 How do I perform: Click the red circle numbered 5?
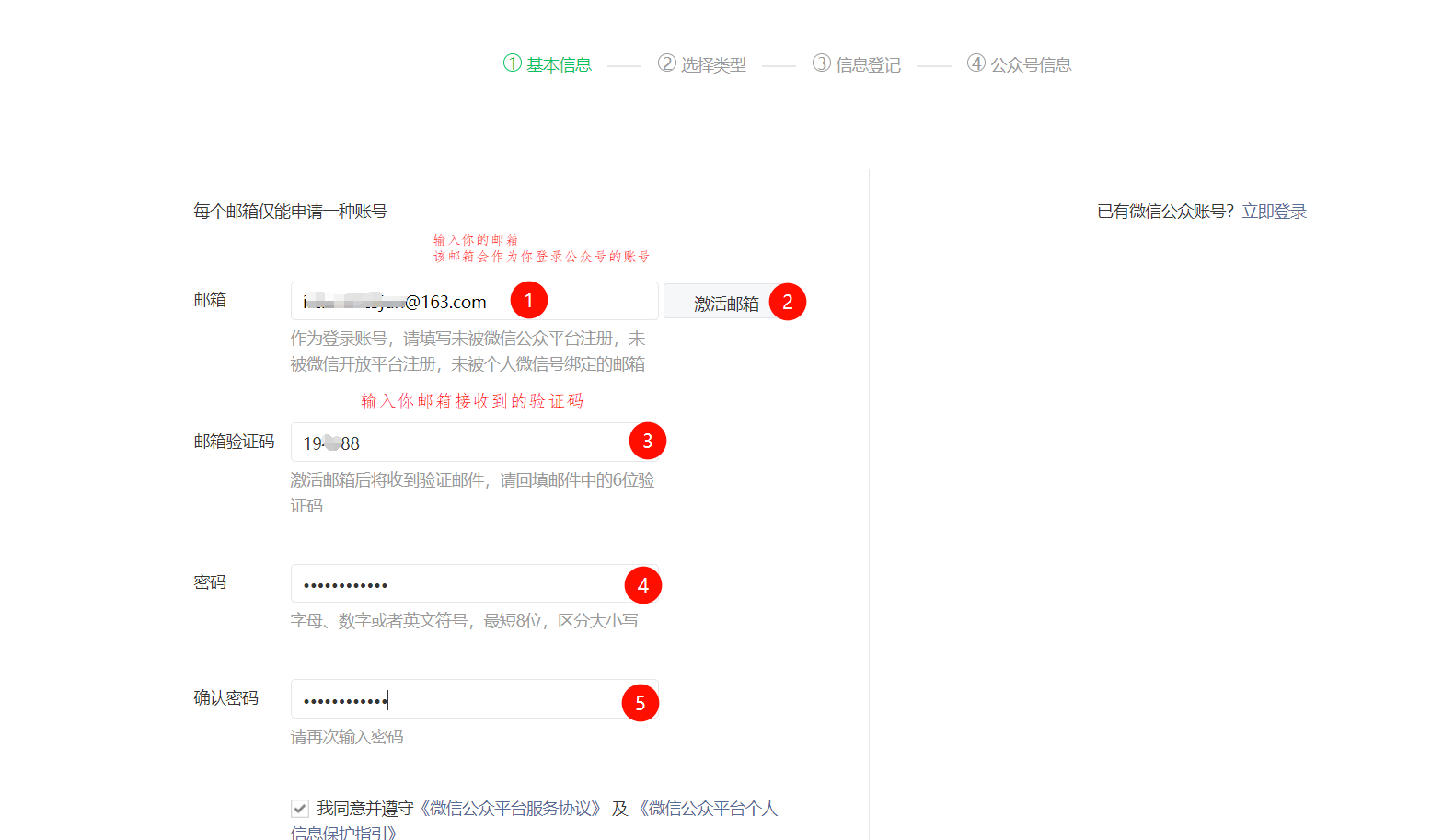coord(640,703)
